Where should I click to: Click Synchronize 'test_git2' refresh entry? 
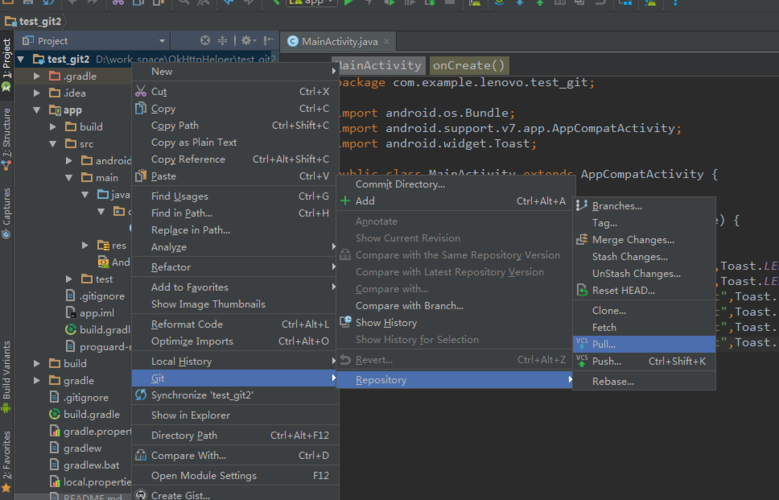[x=235, y=395]
